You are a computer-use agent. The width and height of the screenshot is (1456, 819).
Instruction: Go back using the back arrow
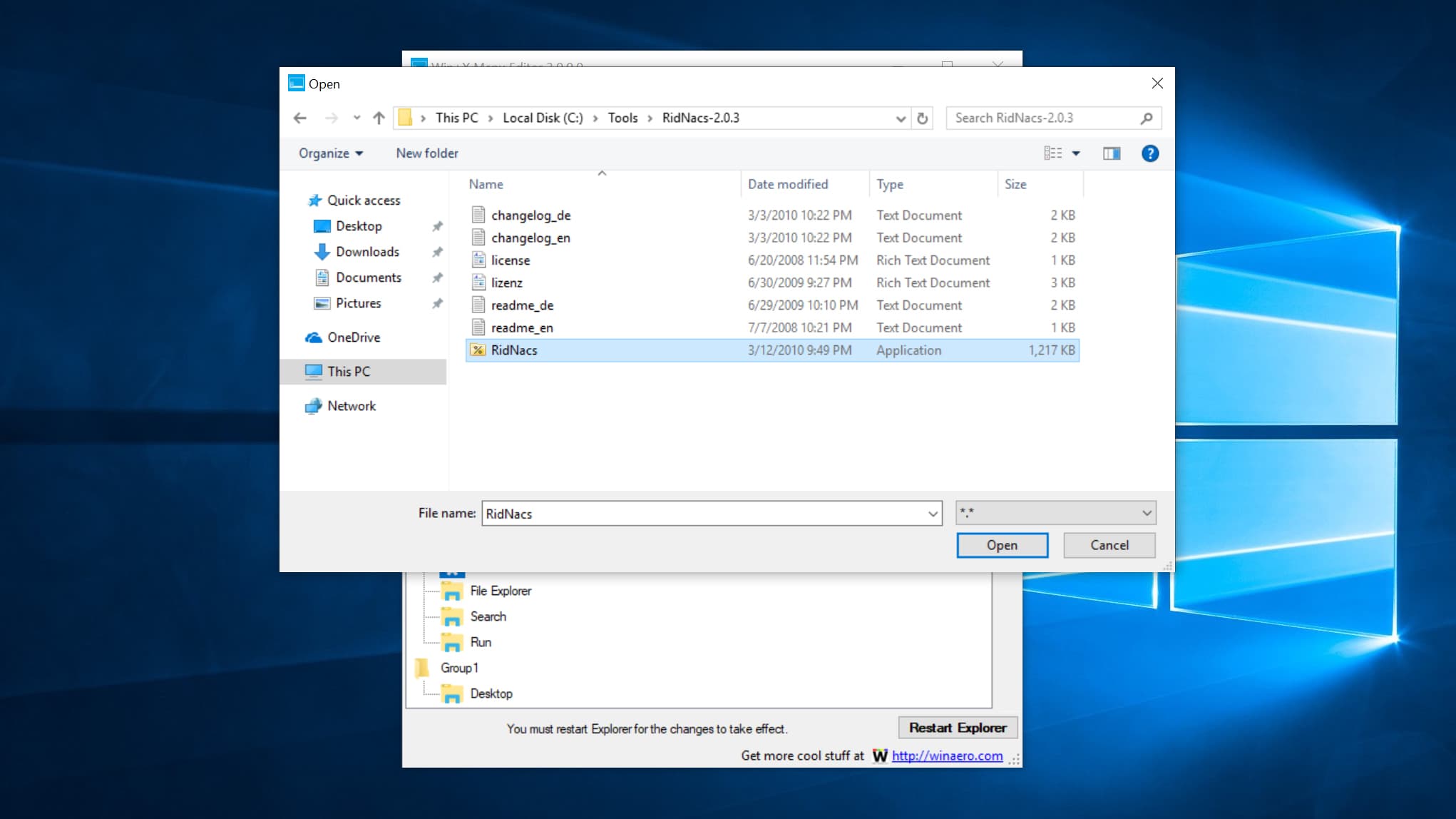click(x=300, y=118)
